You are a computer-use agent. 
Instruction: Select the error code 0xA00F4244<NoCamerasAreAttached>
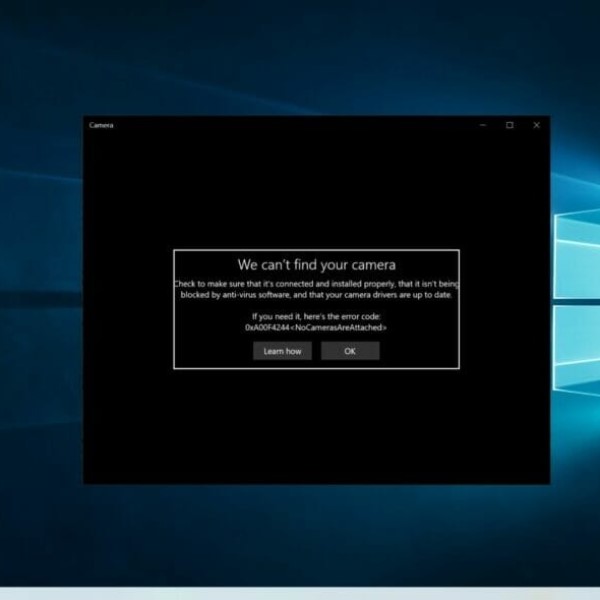click(316, 328)
